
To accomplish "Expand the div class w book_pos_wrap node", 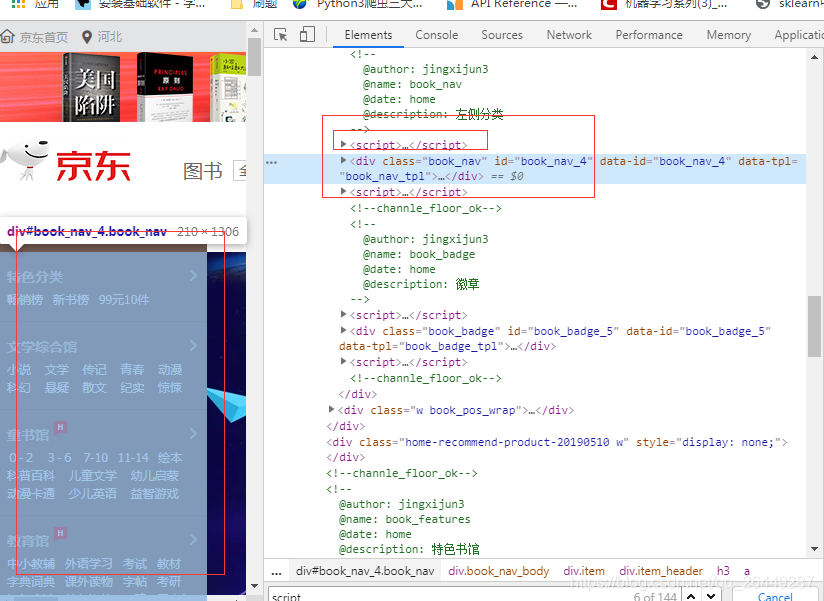I will [332, 409].
